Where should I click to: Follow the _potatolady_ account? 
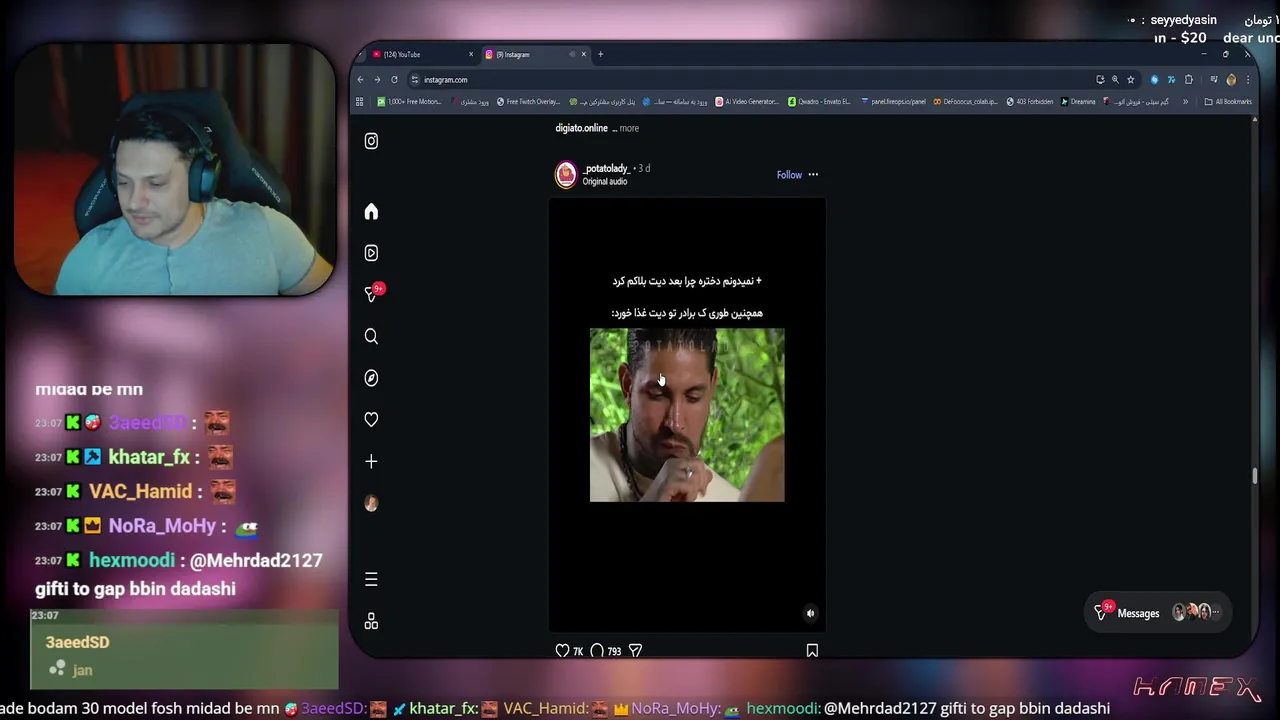coord(789,175)
